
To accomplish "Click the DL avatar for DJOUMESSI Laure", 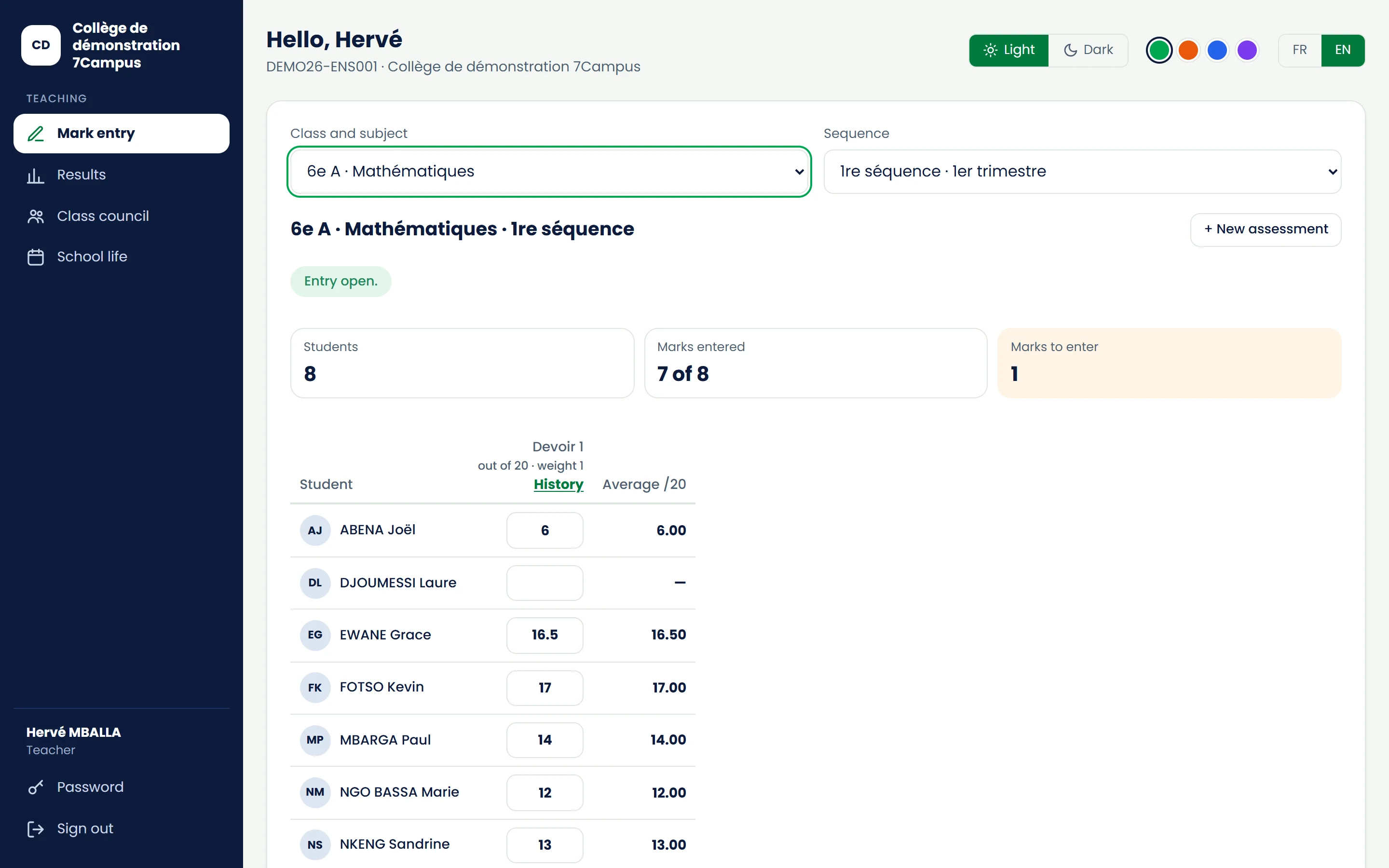I will point(315,583).
